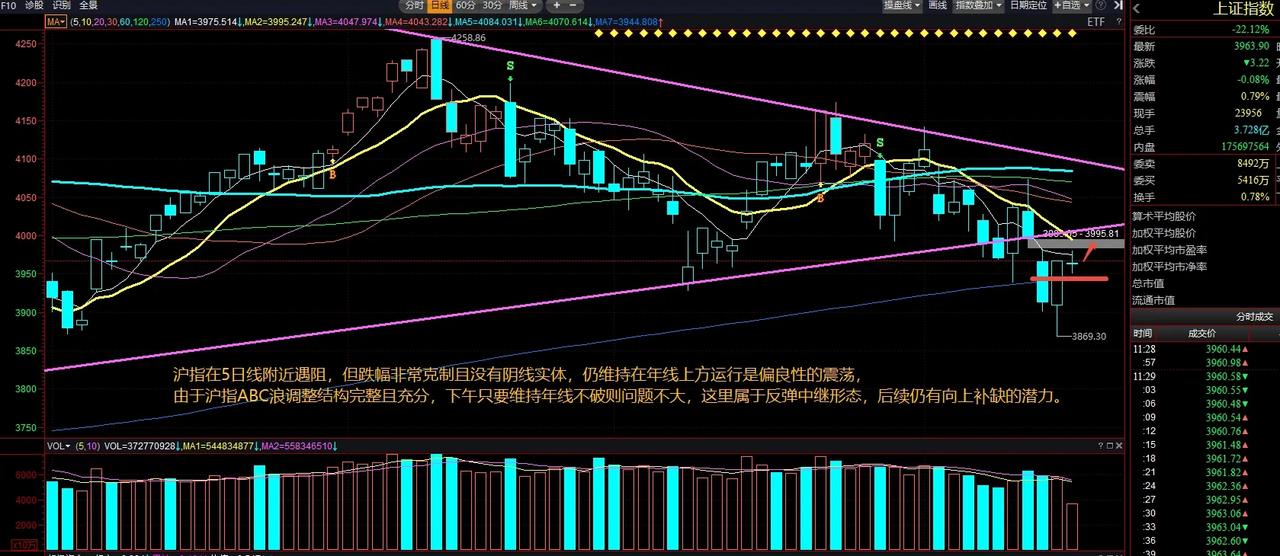Viewport: 1280px width, 556px height.
Task: Click the 最新 value 3963.90
Action: pos(1250,46)
